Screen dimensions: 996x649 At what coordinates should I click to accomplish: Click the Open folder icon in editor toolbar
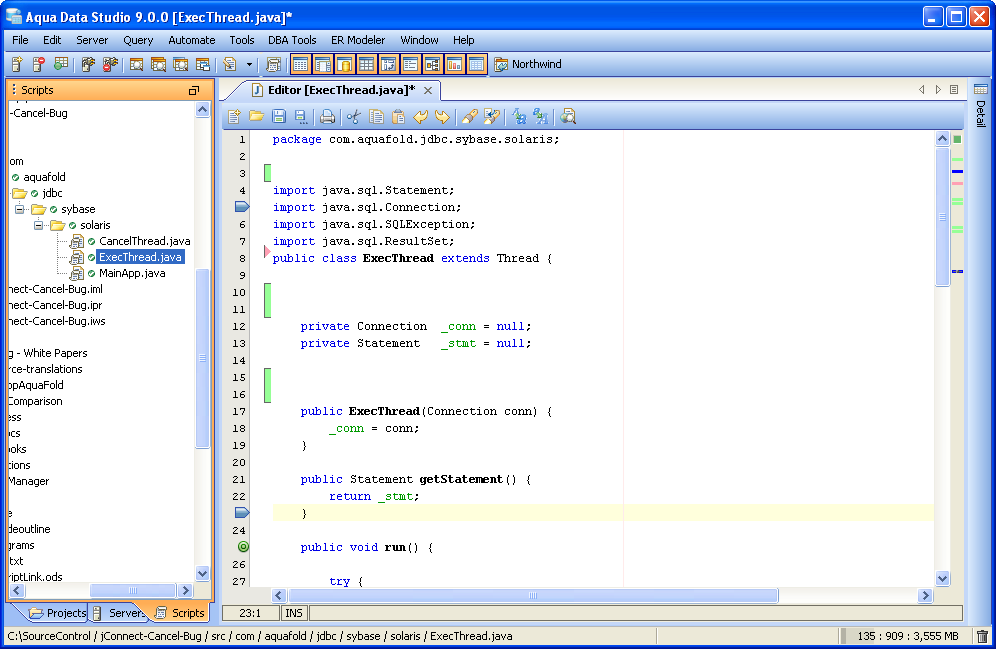(257, 117)
